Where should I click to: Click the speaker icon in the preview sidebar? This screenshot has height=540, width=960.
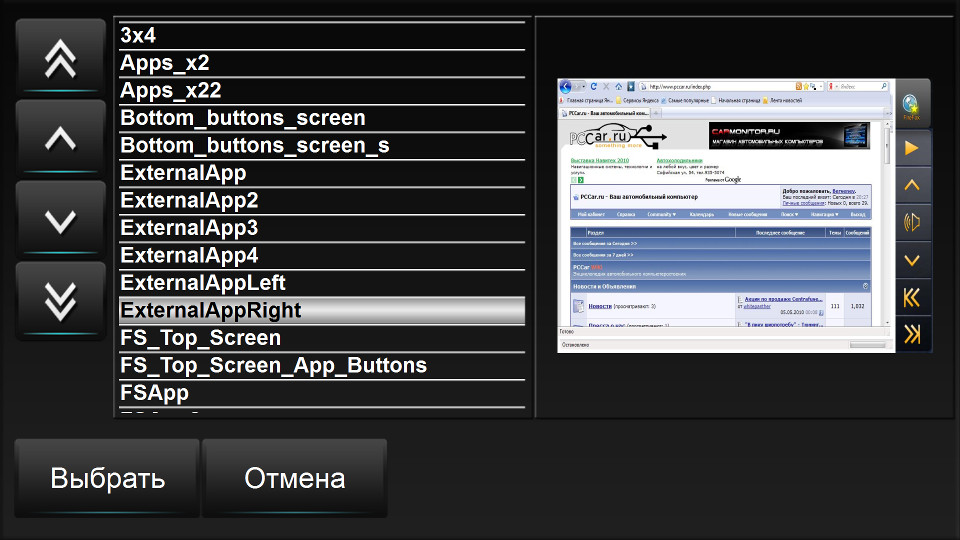(x=911, y=222)
